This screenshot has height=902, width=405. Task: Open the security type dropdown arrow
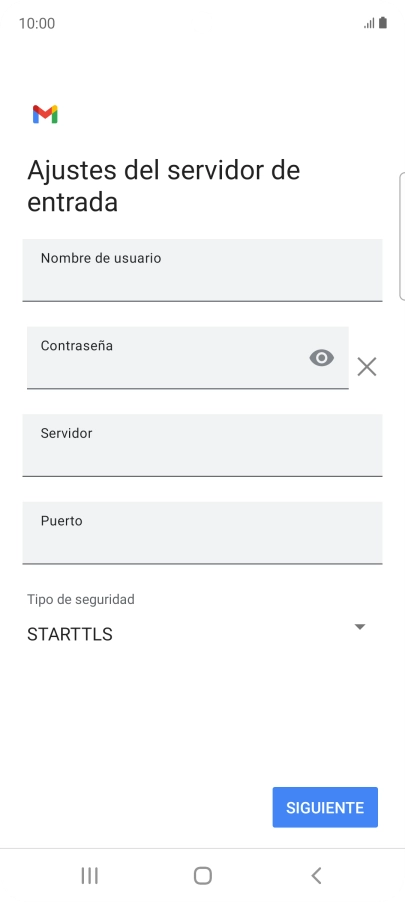point(360,627)
